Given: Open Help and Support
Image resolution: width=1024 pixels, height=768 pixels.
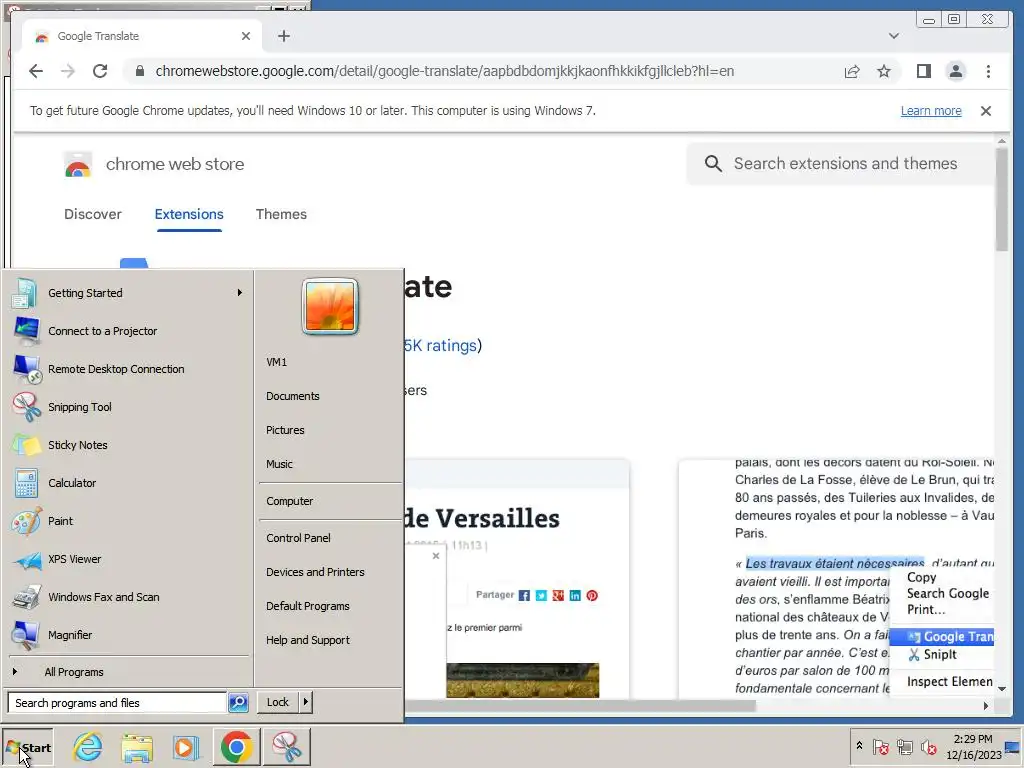Looking at the screenshot, I should coord(308,640).
